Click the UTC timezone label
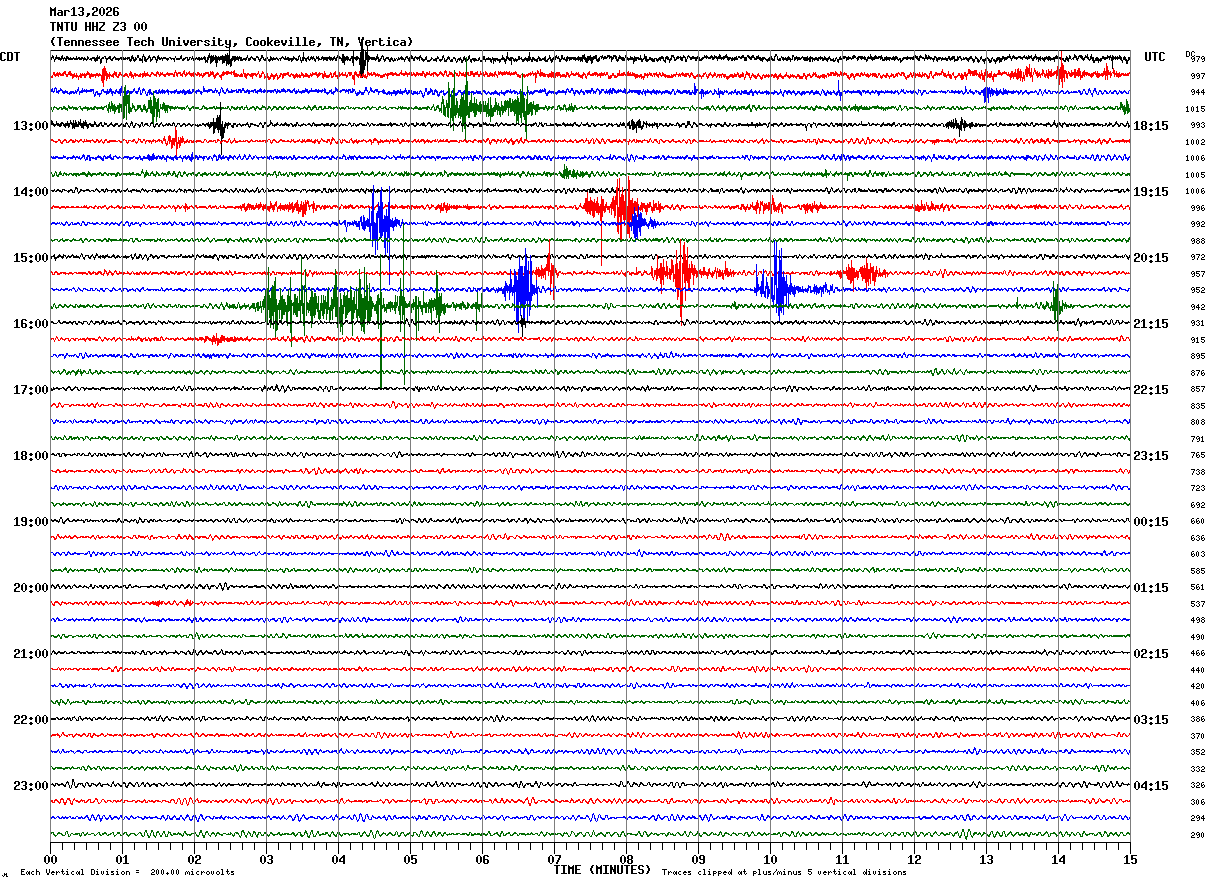The height and width of the screenshot is (886, 1210). point(1155,57)
